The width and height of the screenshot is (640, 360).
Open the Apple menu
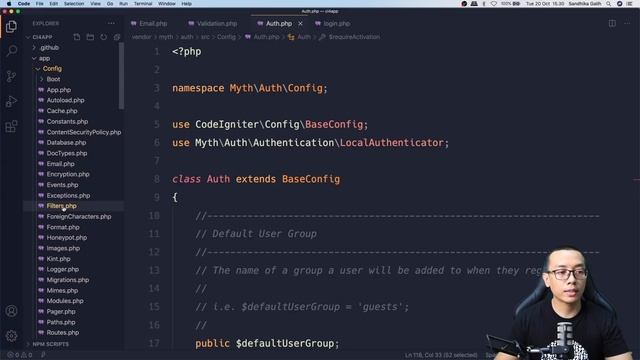(9, 4)
